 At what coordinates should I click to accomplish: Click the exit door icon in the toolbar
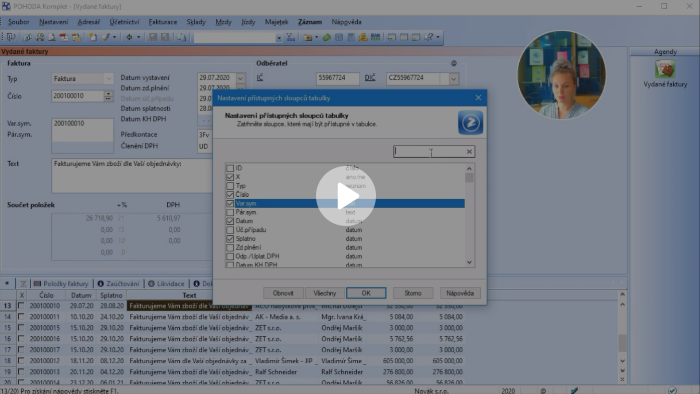(11, 37)
